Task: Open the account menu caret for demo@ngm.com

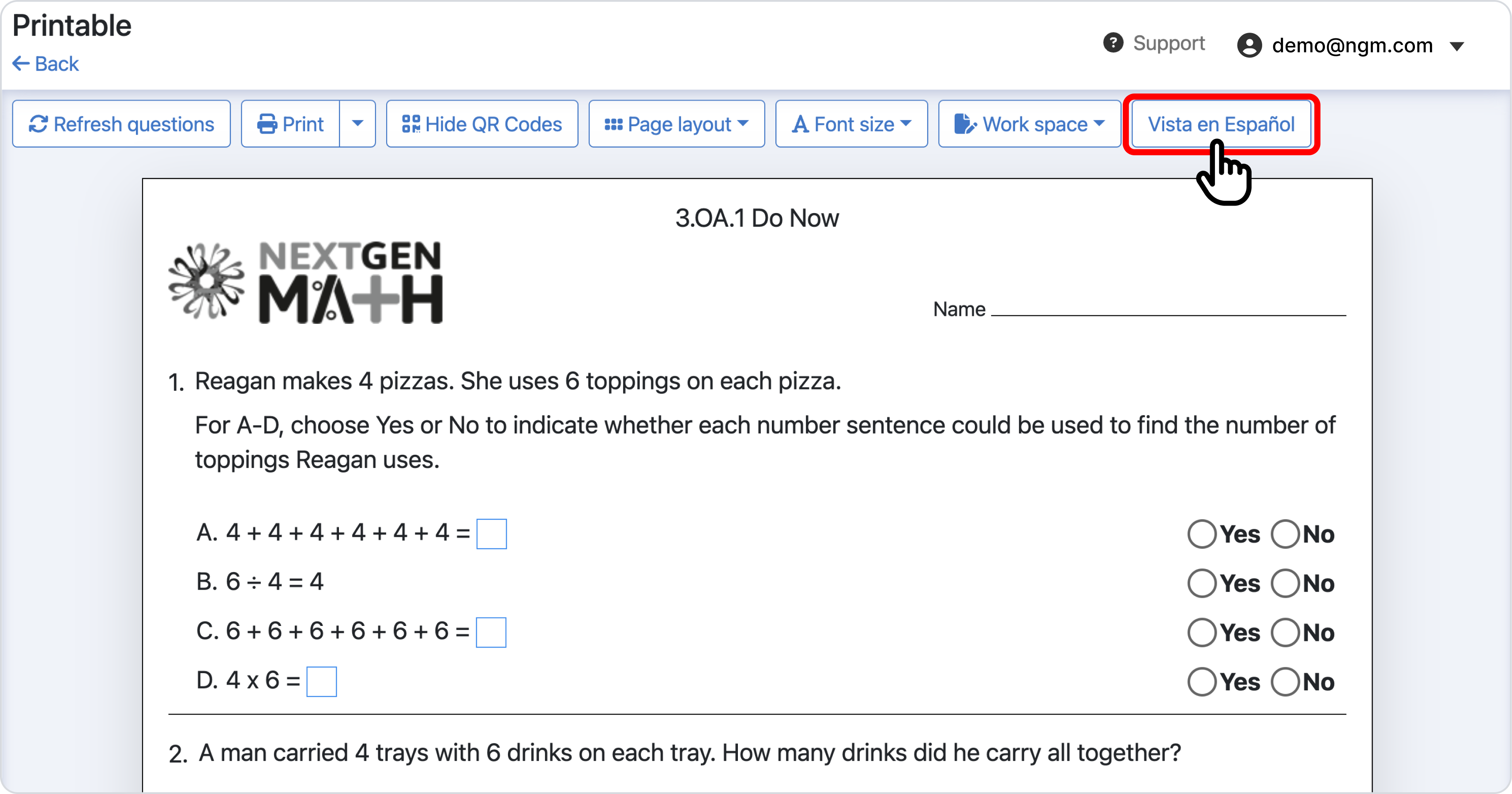Action: 1457,46
